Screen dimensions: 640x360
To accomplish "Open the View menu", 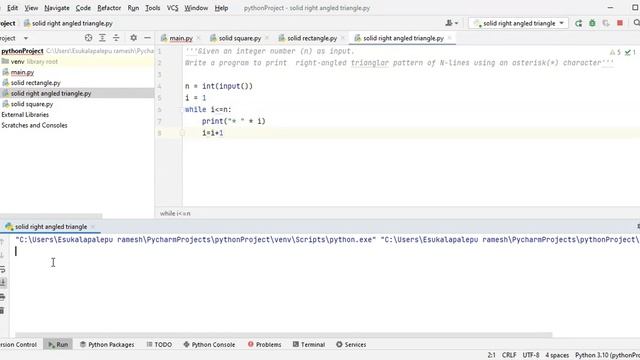I will coord(31,8).
